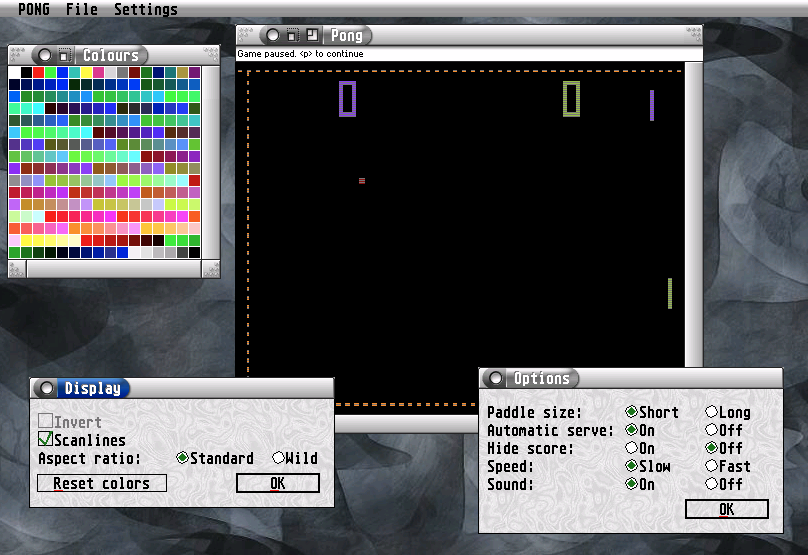Click the bottom-right sizer gadget of Colours window
Image resolution: width=808 pixels, height=555 pixels.
coord(211,269)
